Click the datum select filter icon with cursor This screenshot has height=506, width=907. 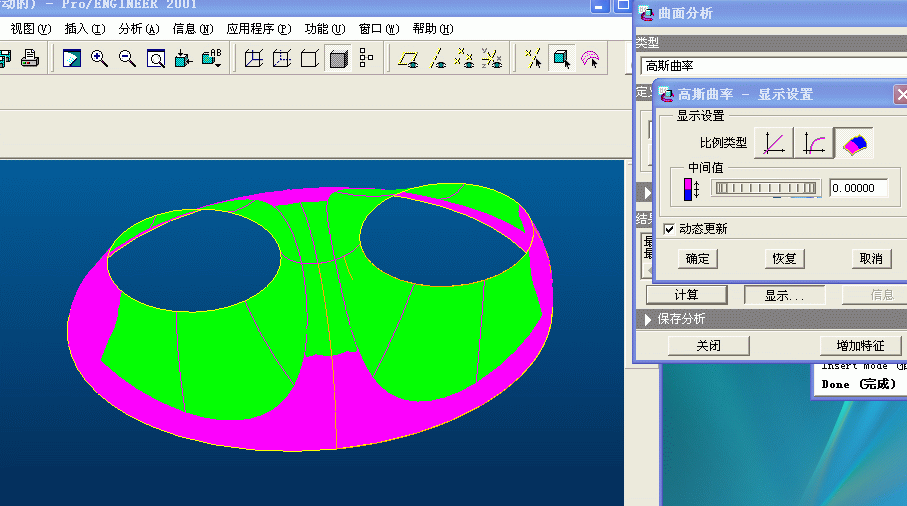(533, 58)
